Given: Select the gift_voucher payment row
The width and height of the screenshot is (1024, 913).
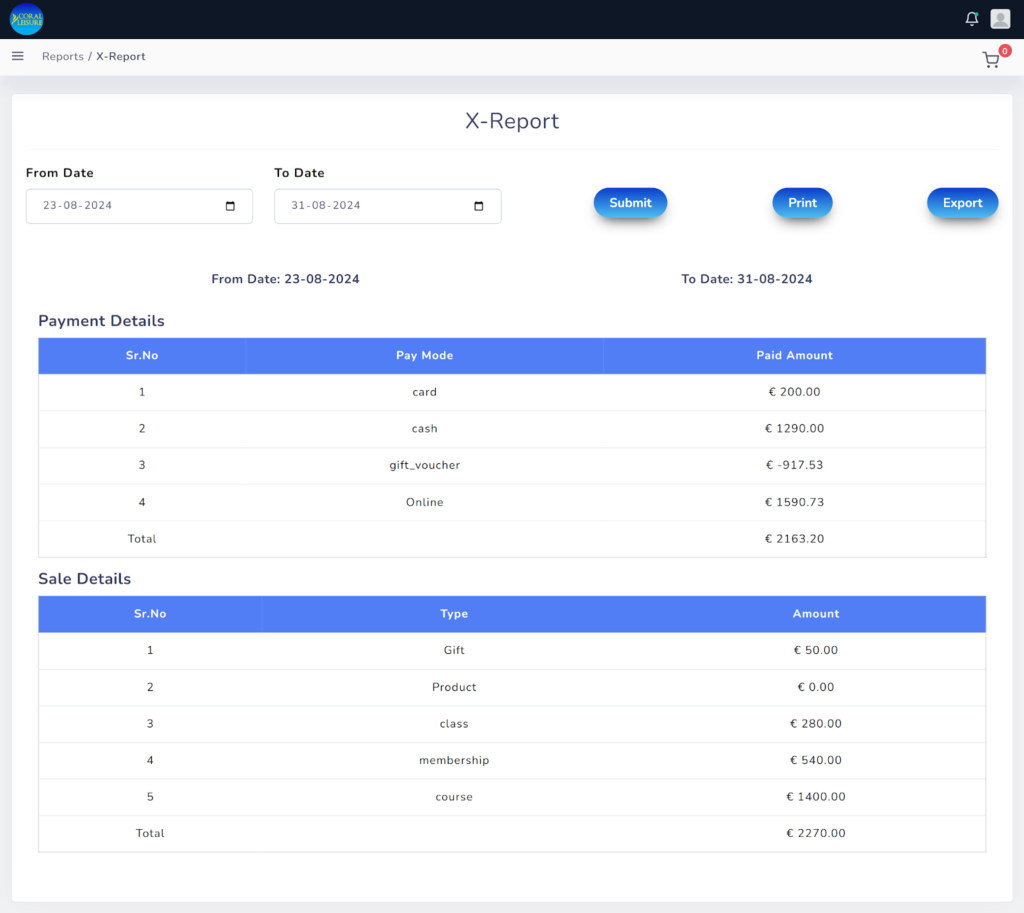Looking at the screenshot, I should point(424,466).
